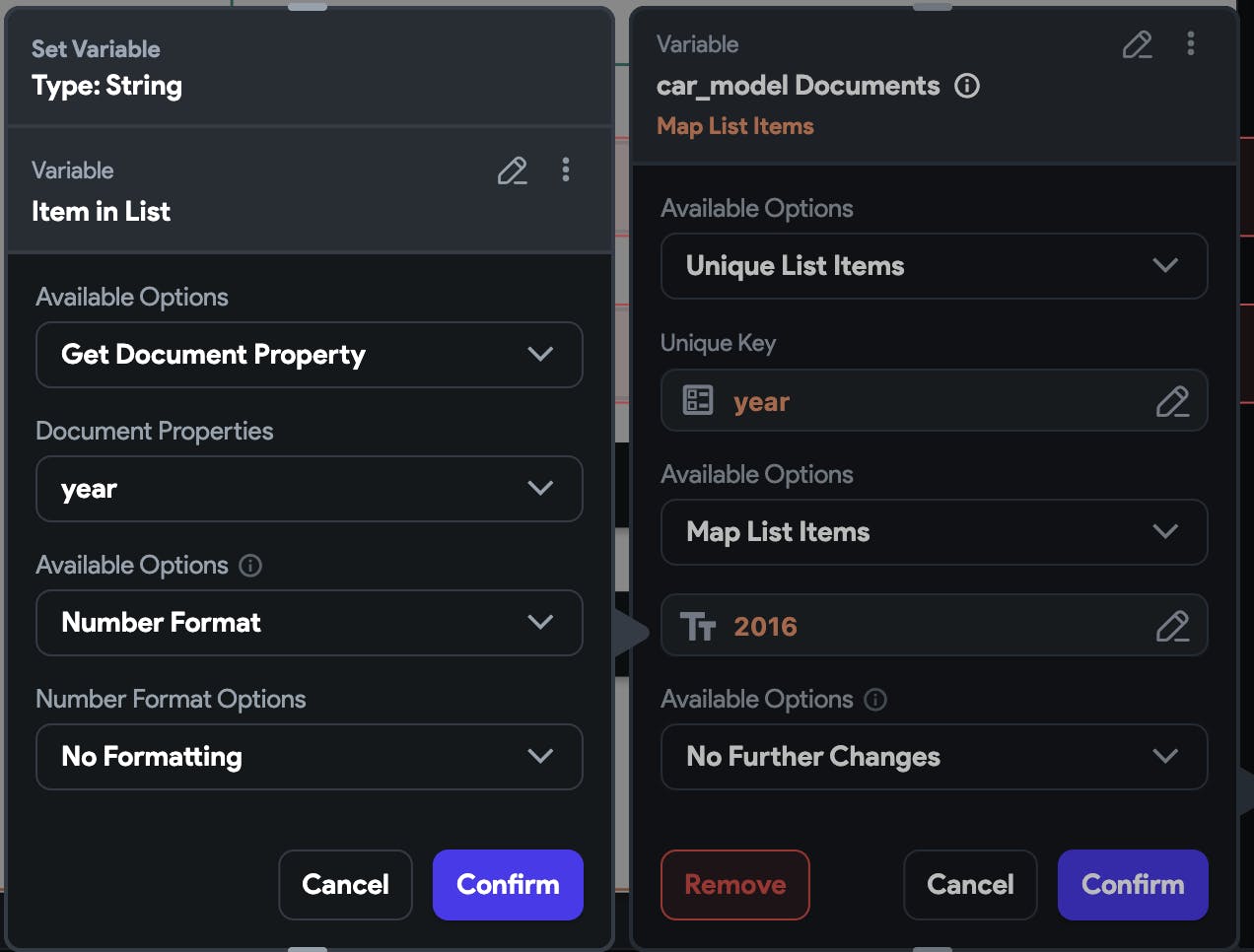Expand the Document Properties dropdown showing year
Screen dimensions: 1254x952
pyautogui.click(x=310, y=489)
